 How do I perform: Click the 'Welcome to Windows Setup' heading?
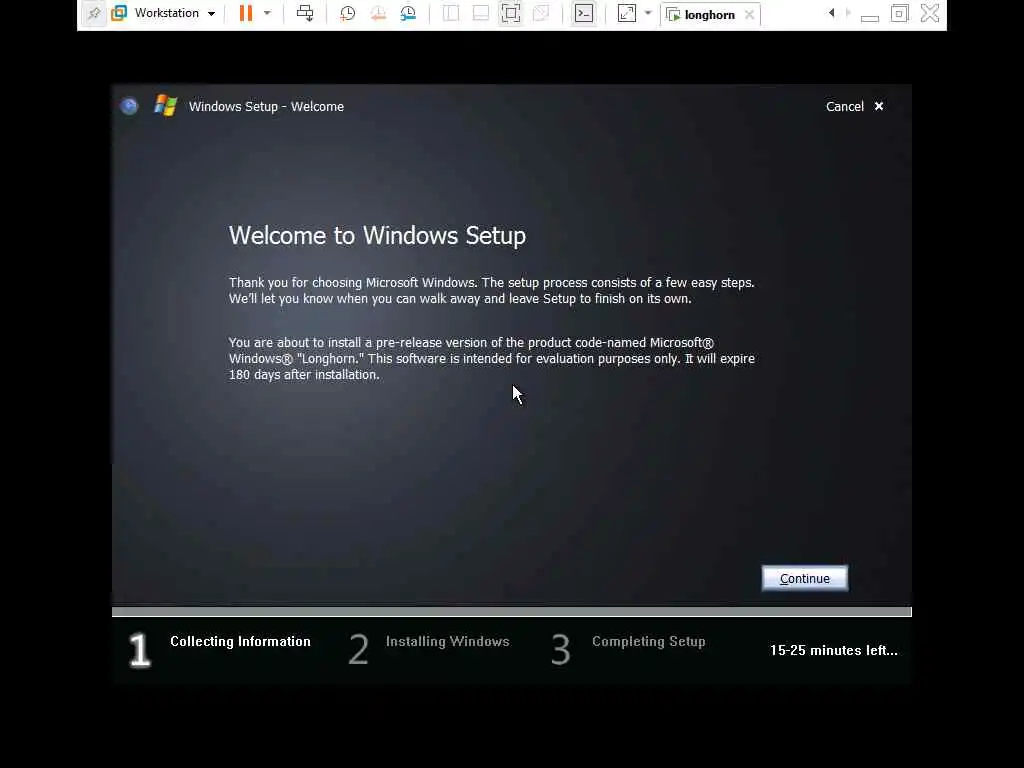coord(377,236)
